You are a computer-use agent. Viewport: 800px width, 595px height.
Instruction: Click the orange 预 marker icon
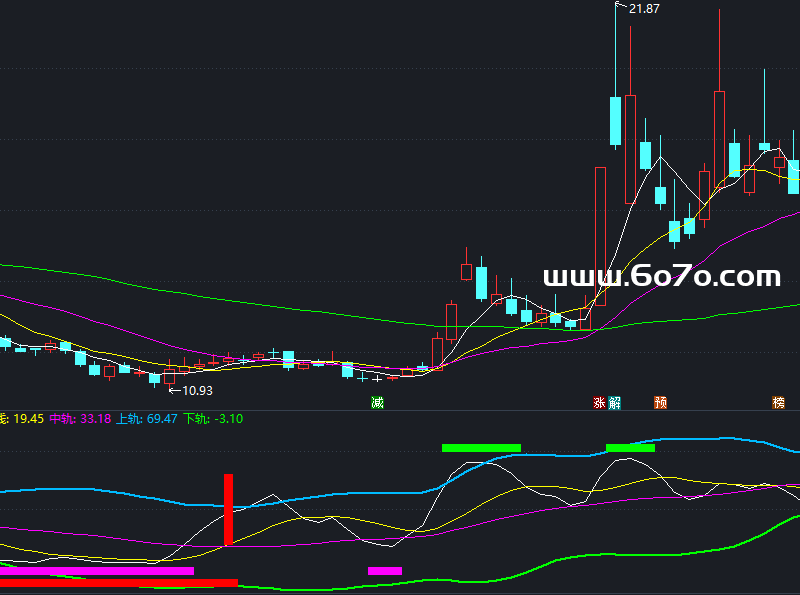(661, 403)
